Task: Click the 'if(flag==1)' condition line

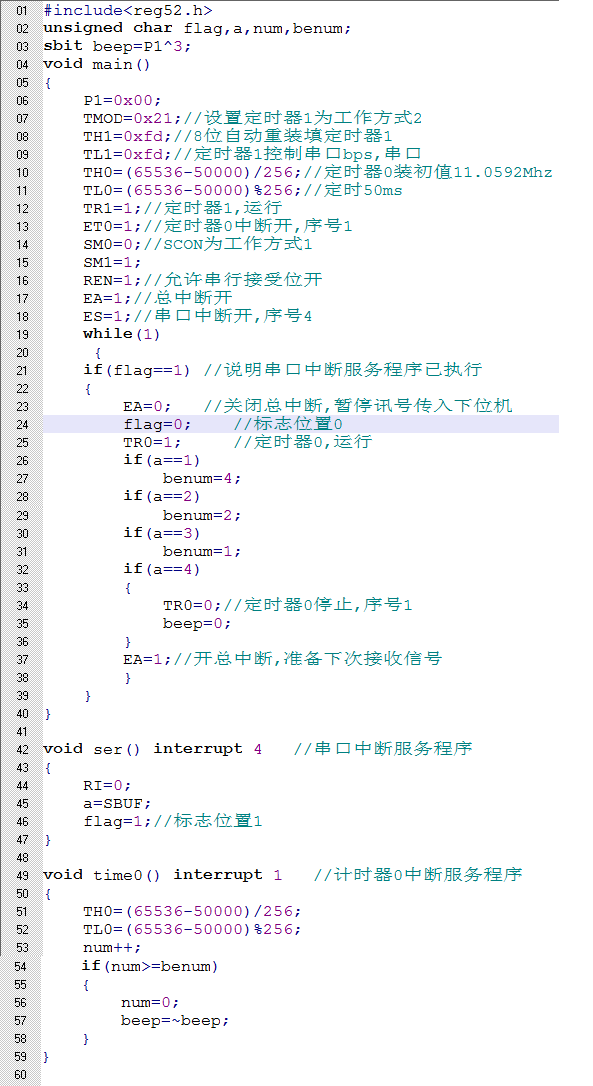Action: (x=137, y=370)
